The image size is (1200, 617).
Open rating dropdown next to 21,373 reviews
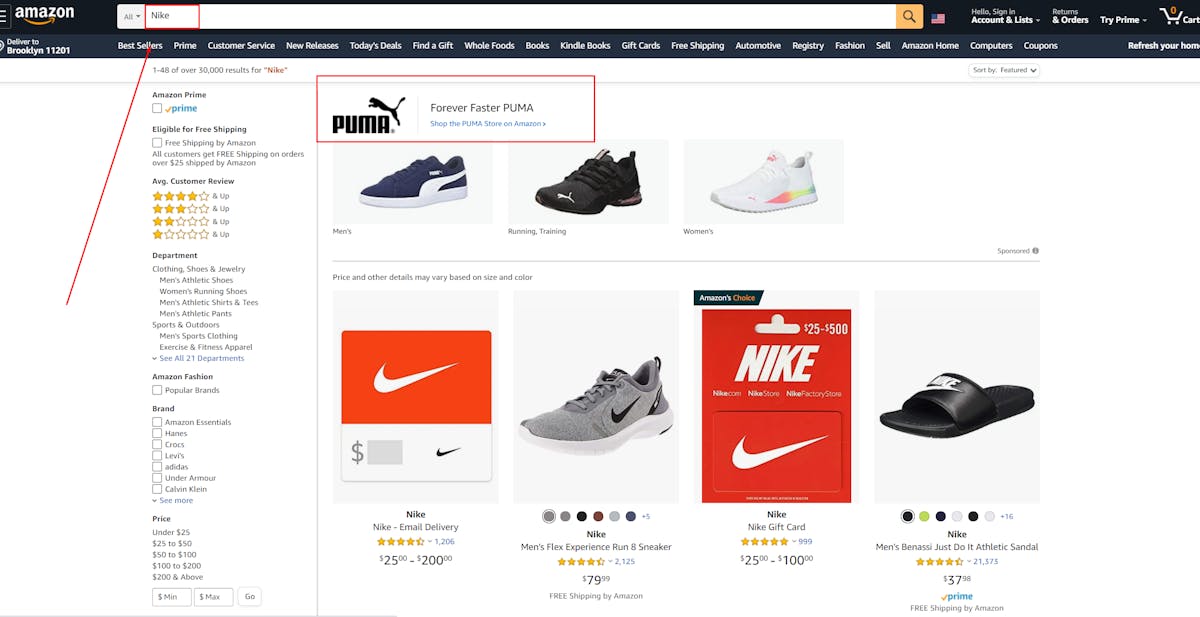[969, 561]
